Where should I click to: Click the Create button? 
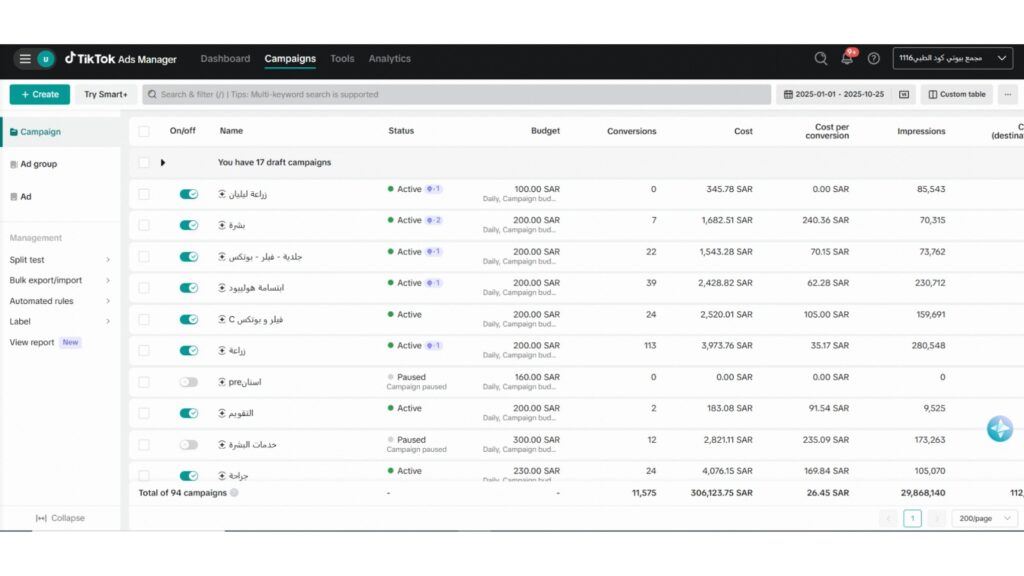click(x=40, y=95)
